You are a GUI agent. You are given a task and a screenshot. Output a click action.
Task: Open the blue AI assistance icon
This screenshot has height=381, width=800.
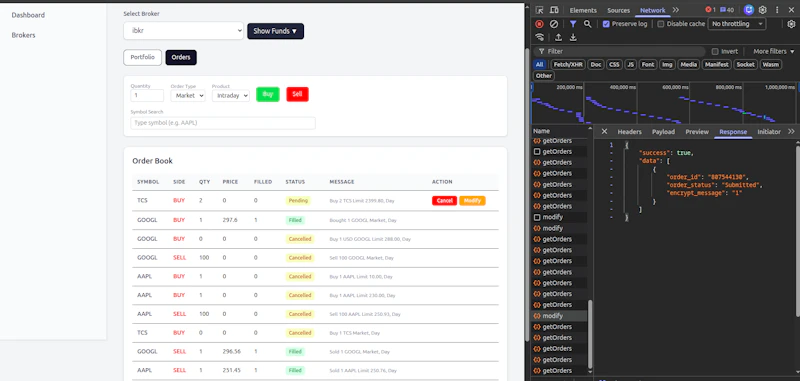tap(748, 10)
